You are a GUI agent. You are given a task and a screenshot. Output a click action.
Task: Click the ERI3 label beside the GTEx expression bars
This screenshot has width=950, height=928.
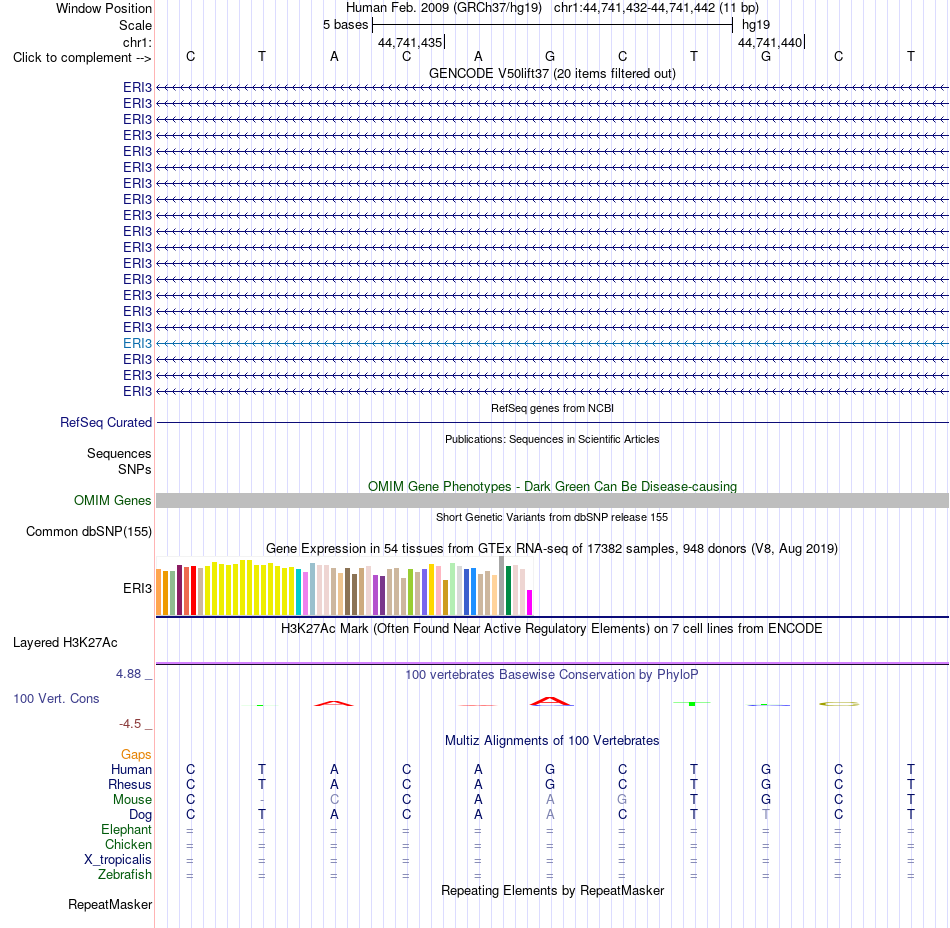point(137,588)
